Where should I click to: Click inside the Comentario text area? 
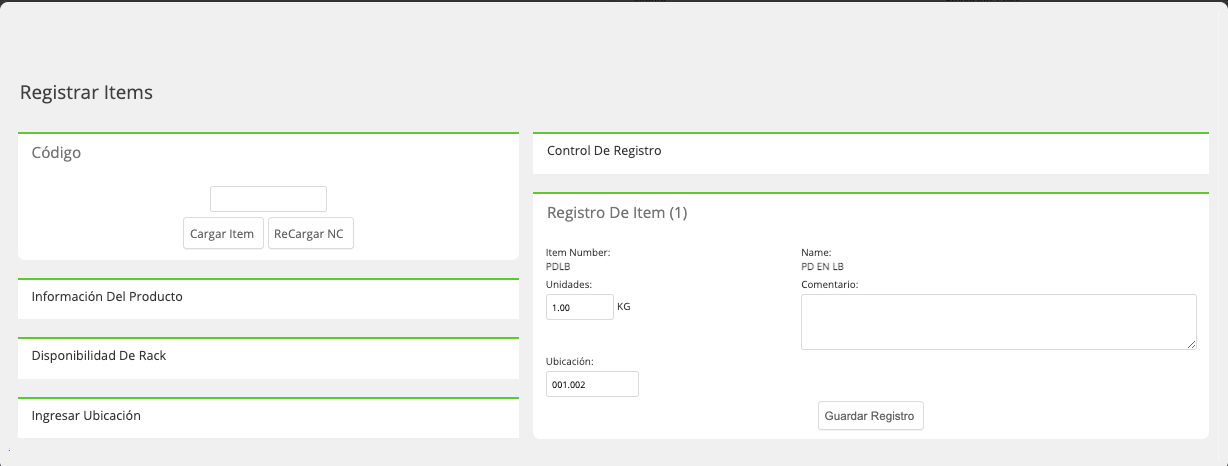[999, 322]
